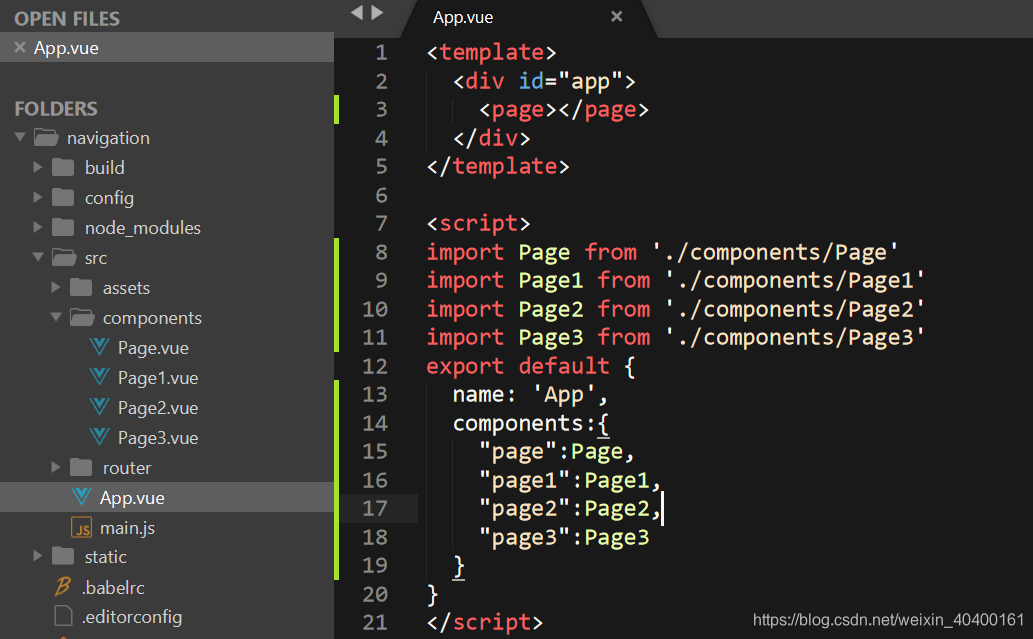Click the Vue icon beside Page.vue
1033x639 pixels.
(x=99, y=347)
